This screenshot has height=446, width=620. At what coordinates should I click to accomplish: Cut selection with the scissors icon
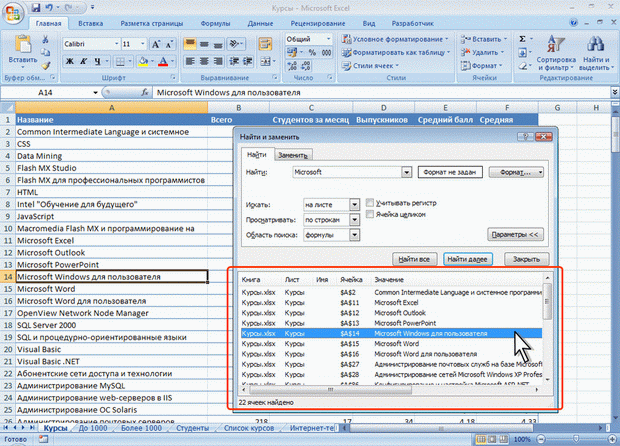[x=45, y=39]
